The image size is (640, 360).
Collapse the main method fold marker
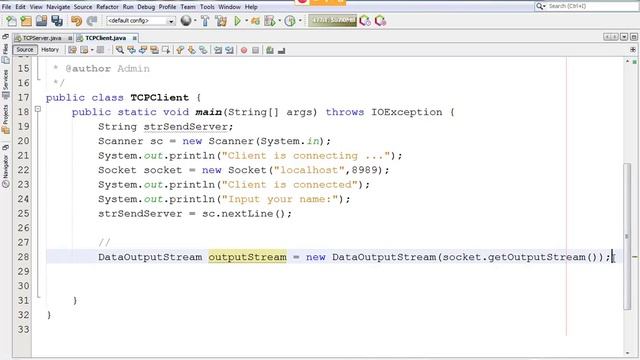pos(38,109)
